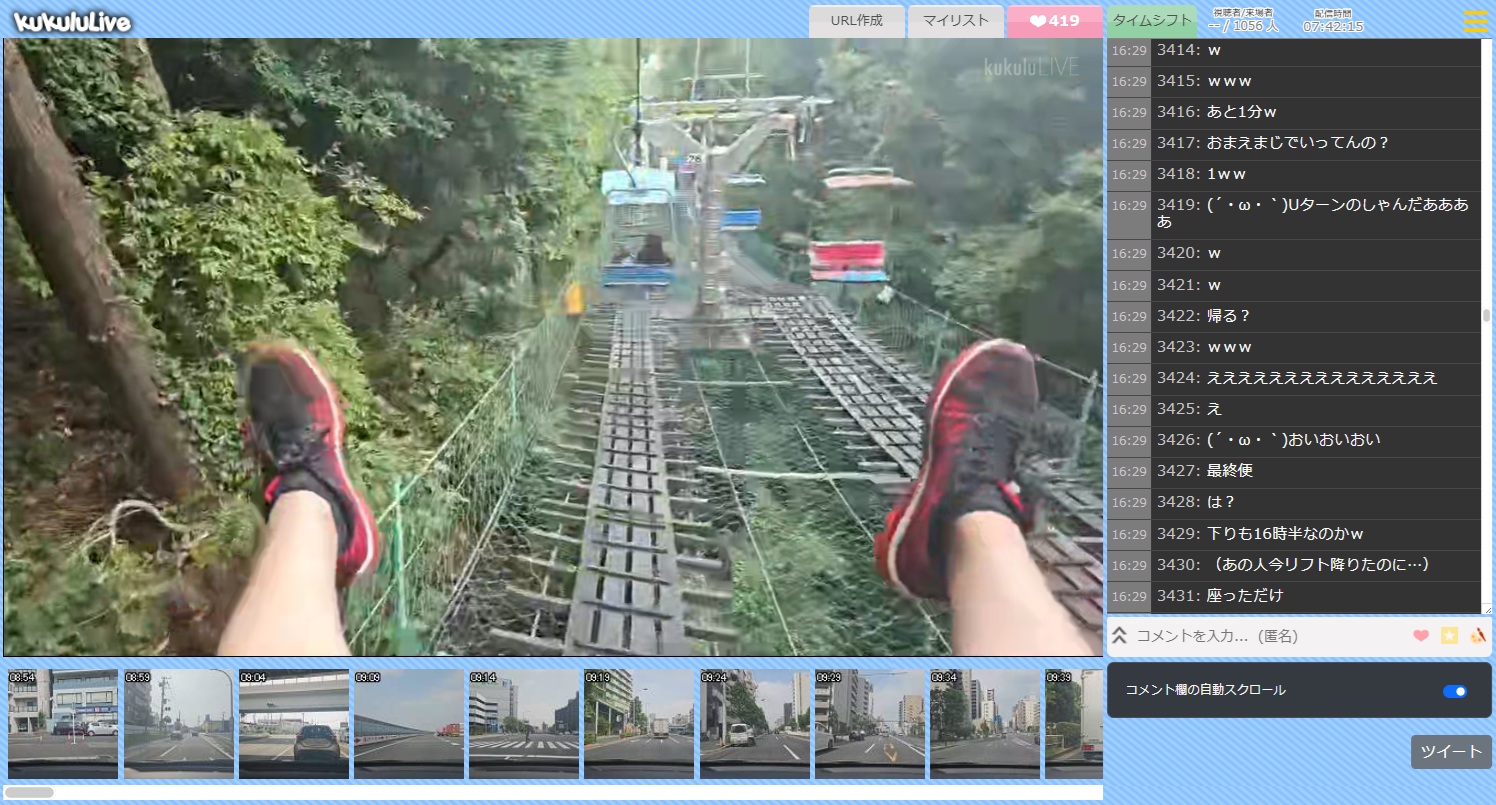
Task: Click the yellow star icon in comment box
Action: tap(1449, 635)
